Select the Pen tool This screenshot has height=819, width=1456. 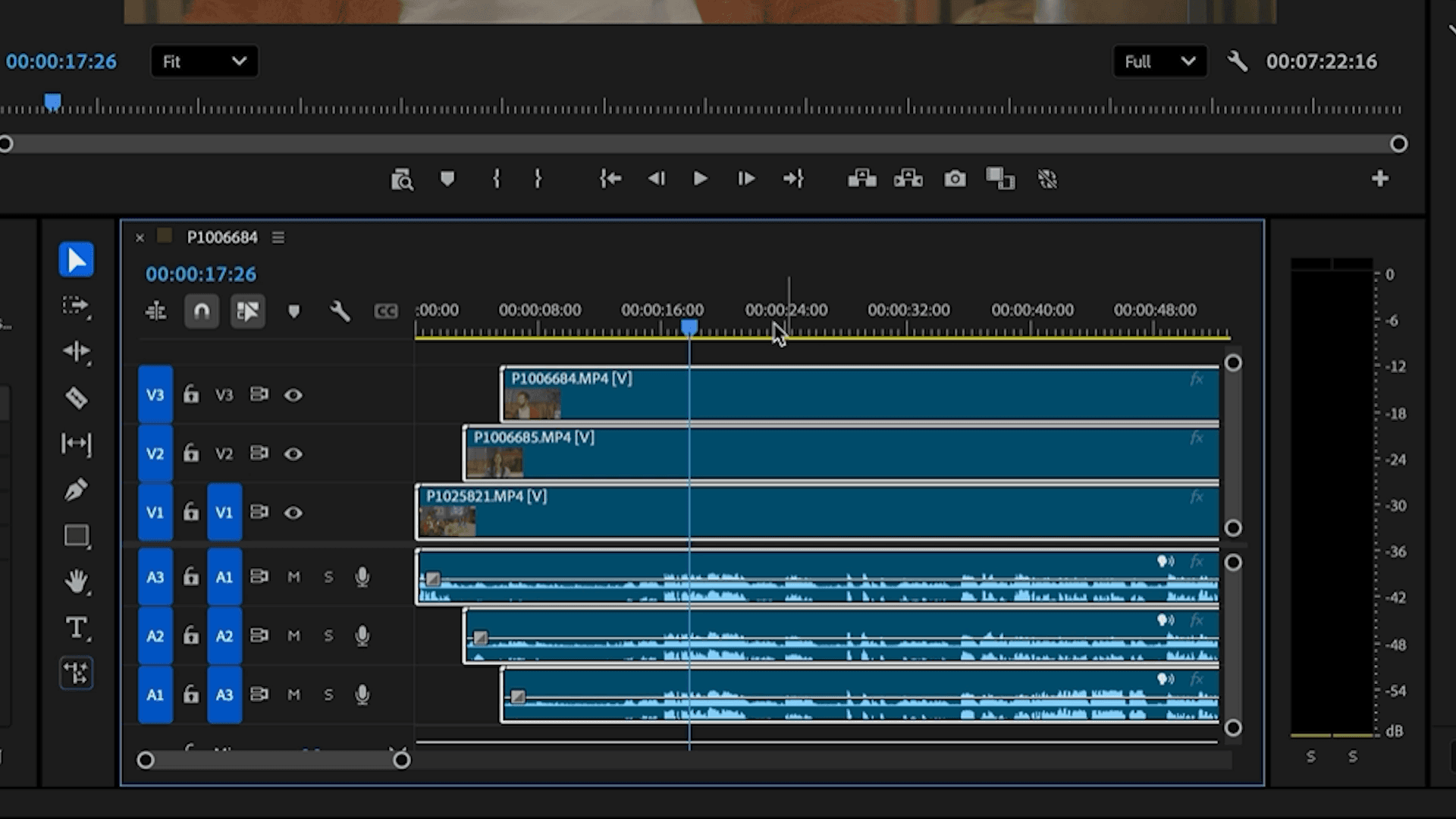(76, 490)
